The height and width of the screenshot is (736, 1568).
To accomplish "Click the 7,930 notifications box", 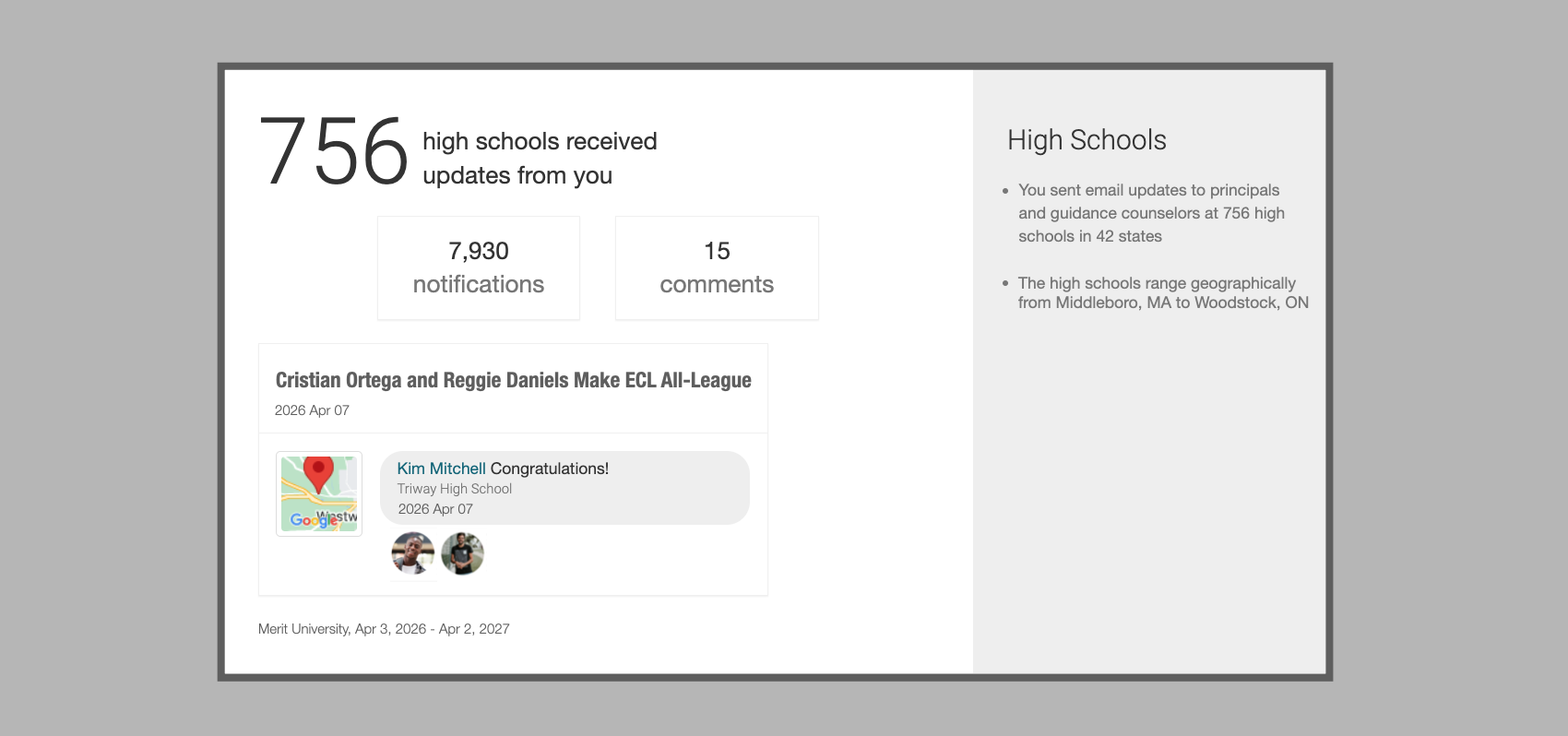I will [478, 267].
